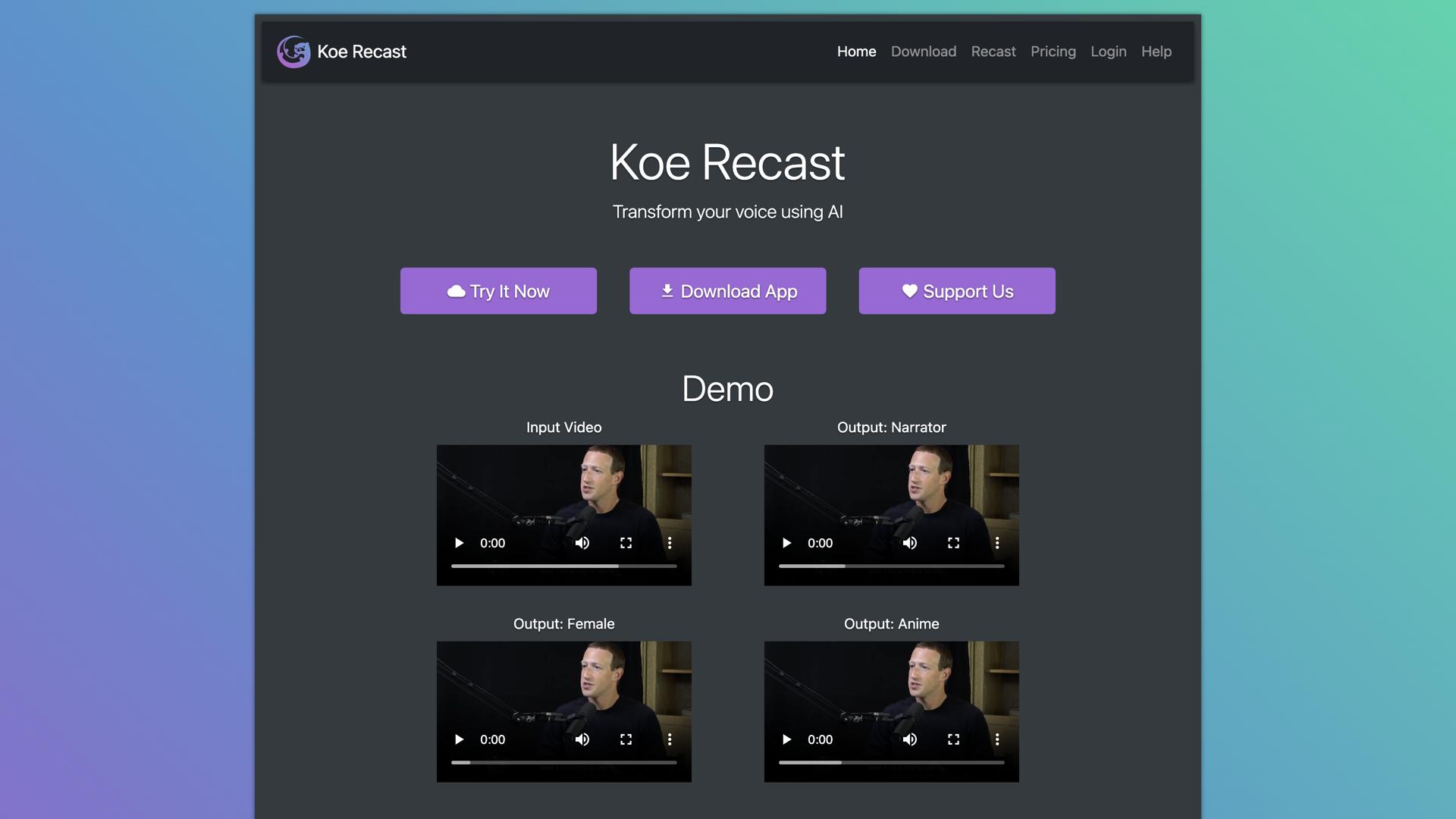
Task: Open the Pricing page
Action: tap(1053, 52)
